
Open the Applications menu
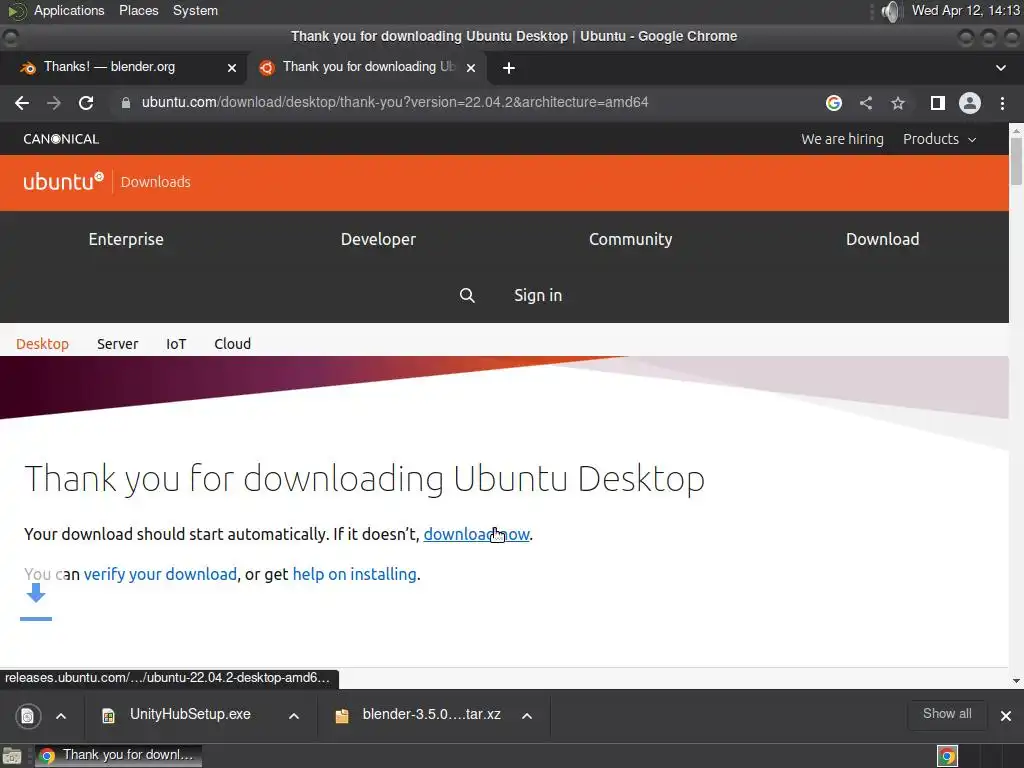(x=69, y=11)
